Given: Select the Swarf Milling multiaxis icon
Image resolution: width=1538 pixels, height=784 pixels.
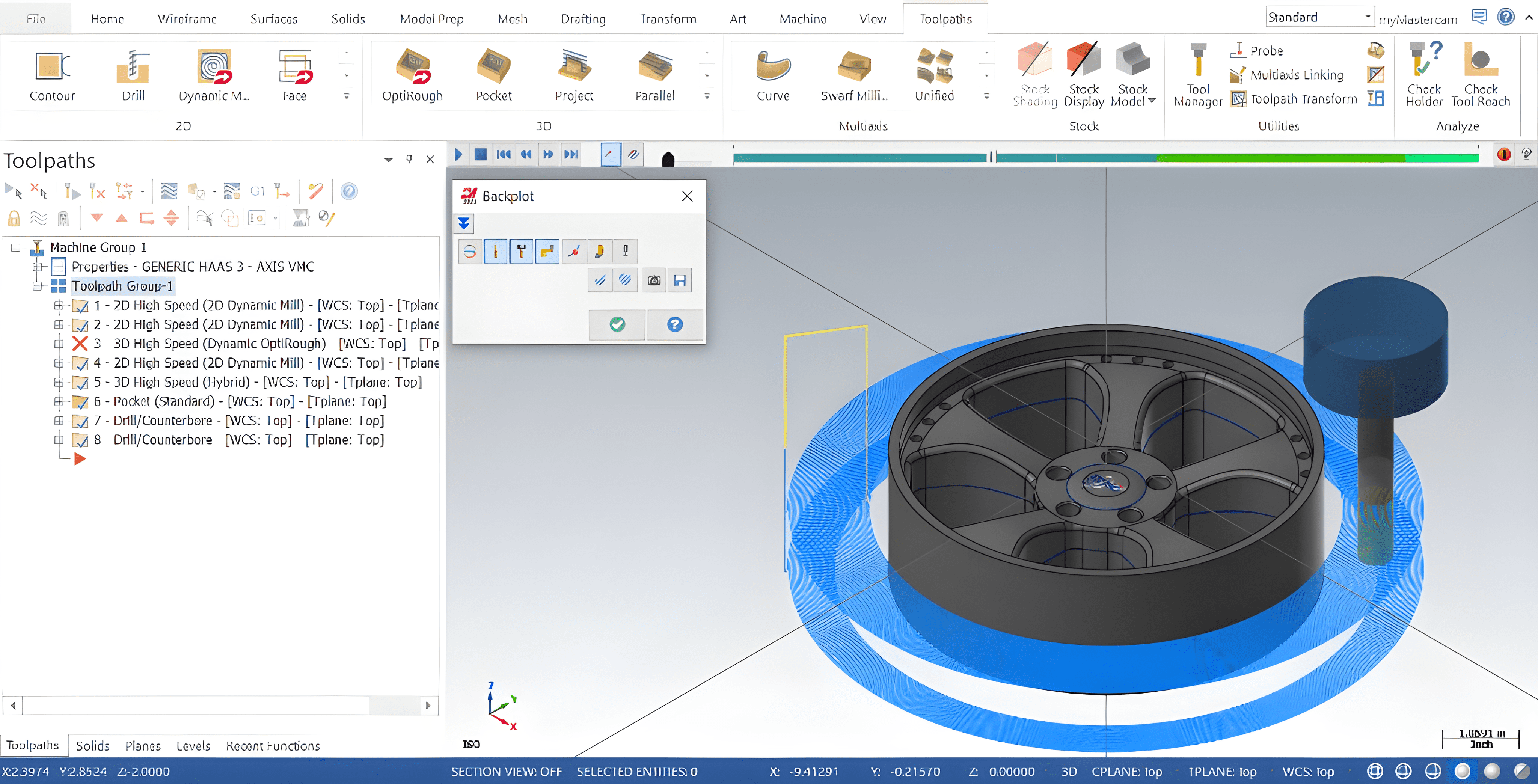Looking at the screenshot, I should (x=854, y=67).
